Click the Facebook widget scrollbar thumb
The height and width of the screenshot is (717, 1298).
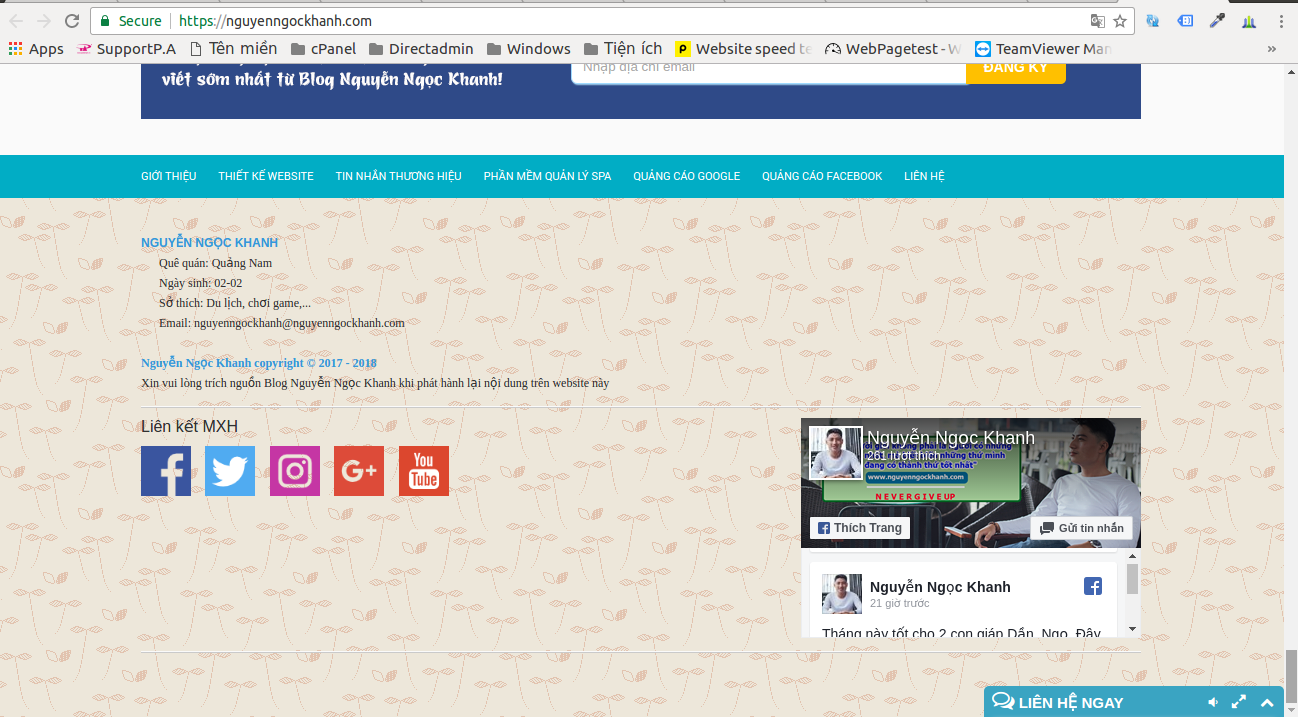[x=1132, y=579]
